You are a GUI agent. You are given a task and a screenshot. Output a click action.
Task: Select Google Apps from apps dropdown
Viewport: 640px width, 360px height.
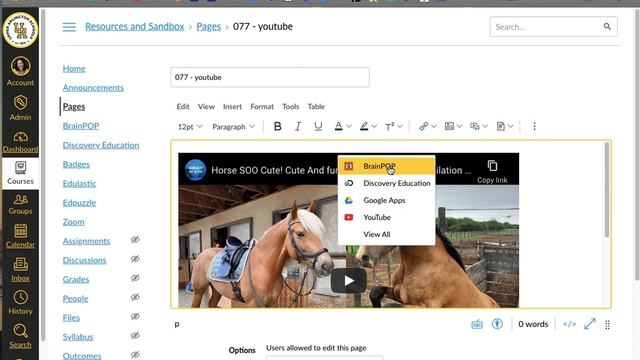(387, 200)
